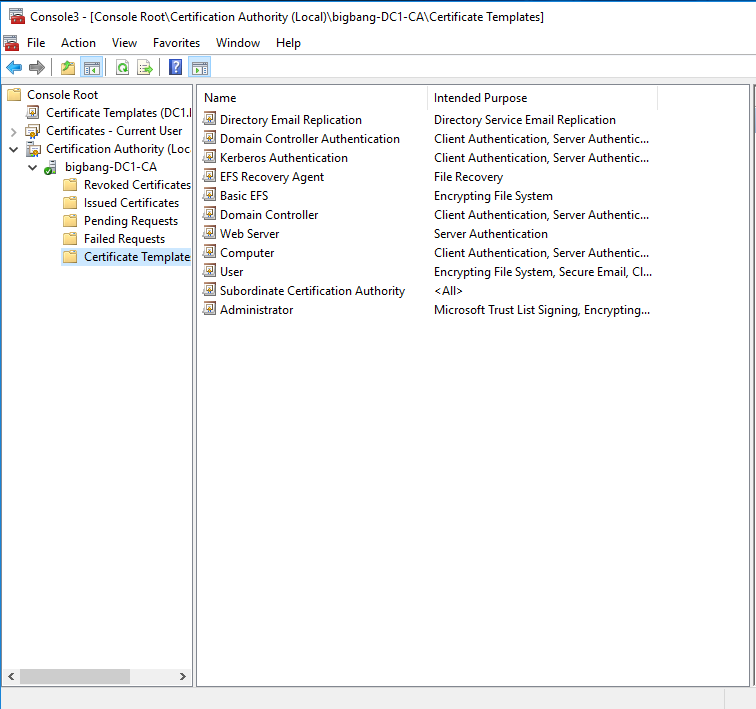
Task: Click the 'Server Authentication' purpose cell
Action: (491, 234)
